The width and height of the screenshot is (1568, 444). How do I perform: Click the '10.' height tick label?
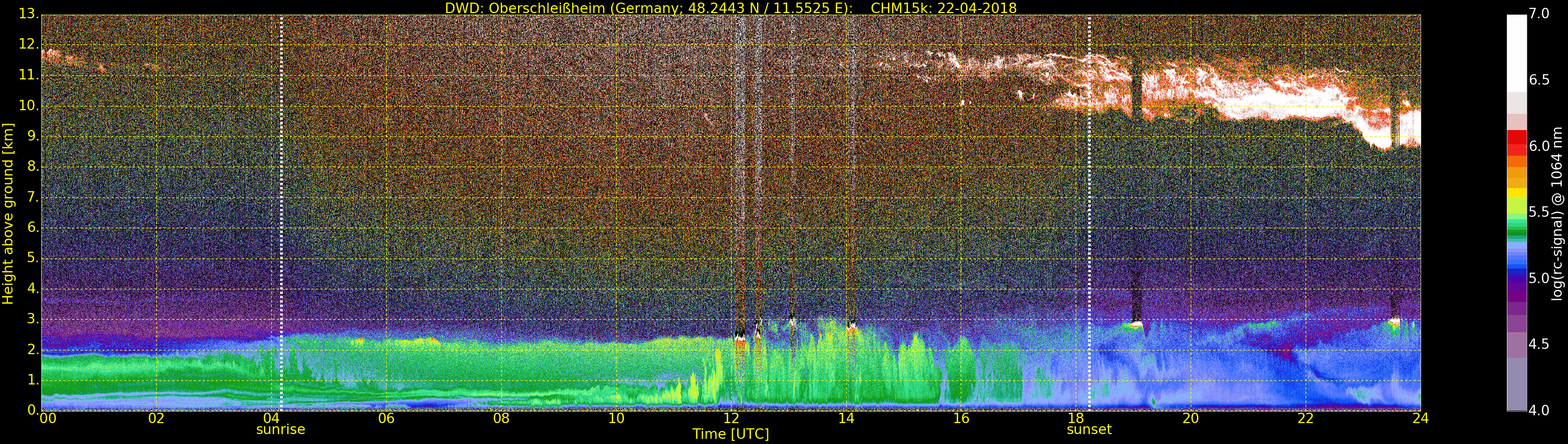(29, 105)
